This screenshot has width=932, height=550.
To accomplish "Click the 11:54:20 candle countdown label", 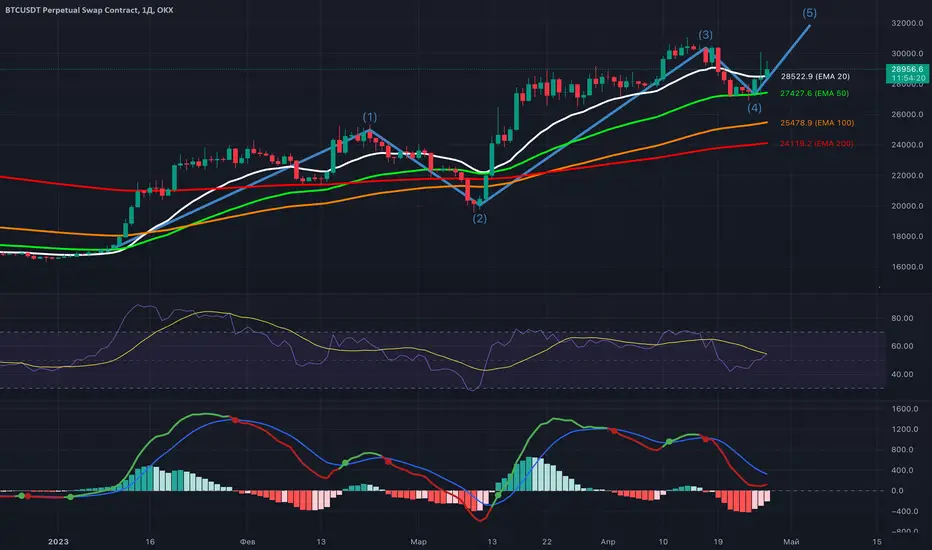I will click(x=907, y=78).
